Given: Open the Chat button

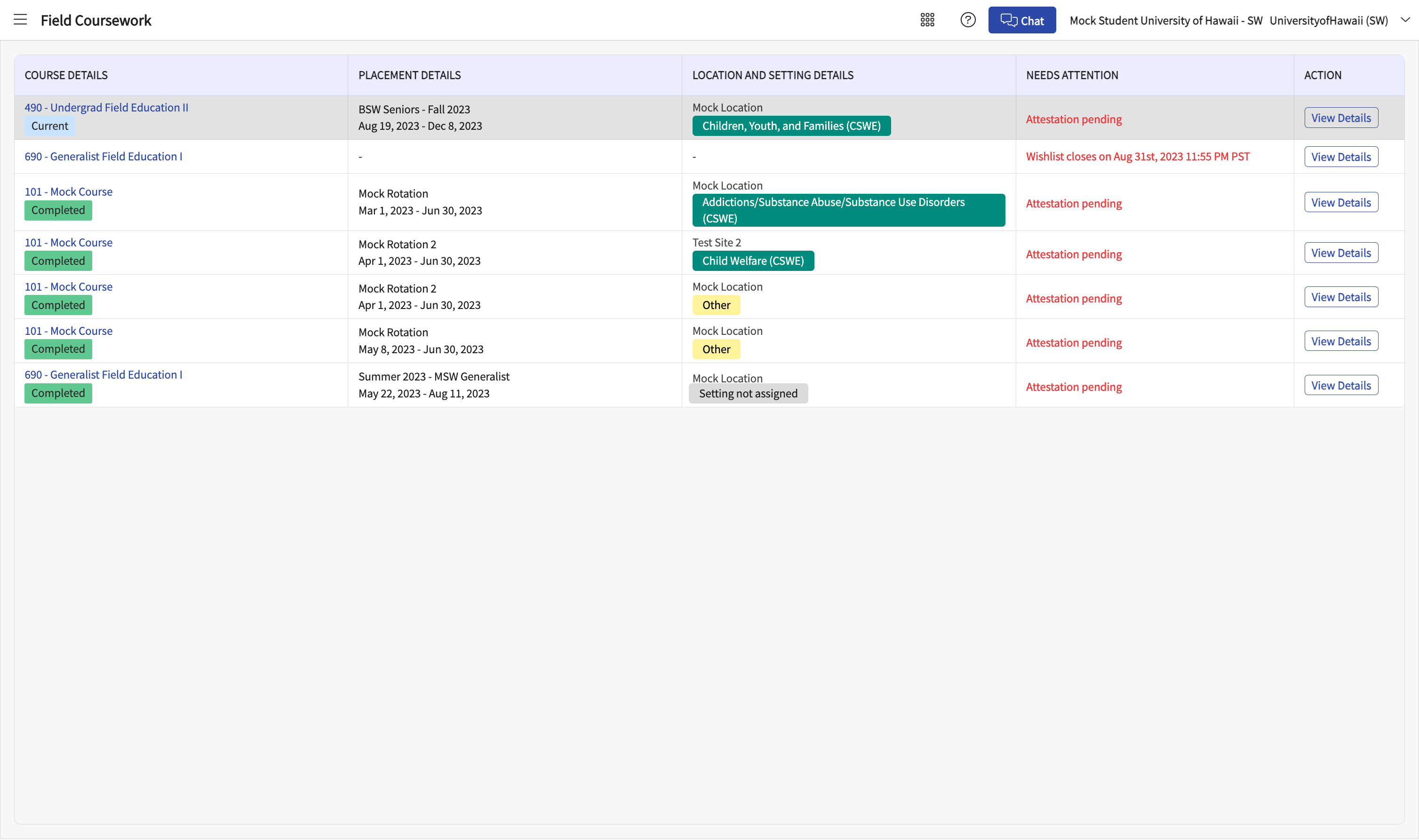Looking at the screenshot, I should 1021,20.
